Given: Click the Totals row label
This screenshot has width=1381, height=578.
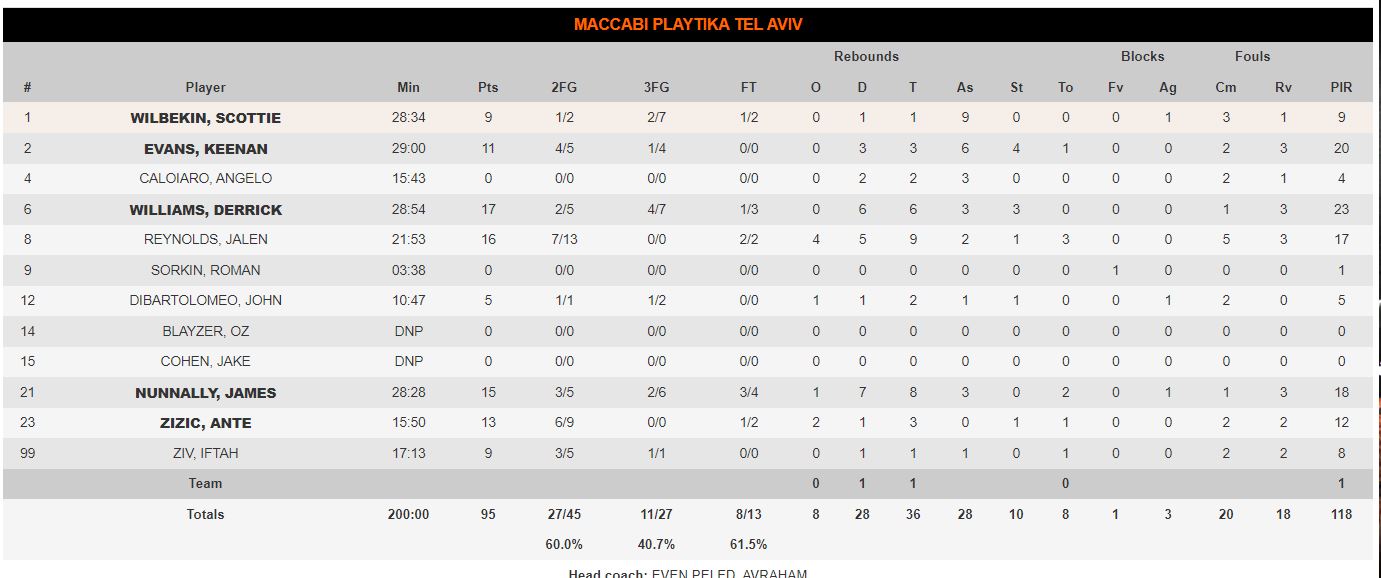Looking at the screenshot, I should (205, 514).
